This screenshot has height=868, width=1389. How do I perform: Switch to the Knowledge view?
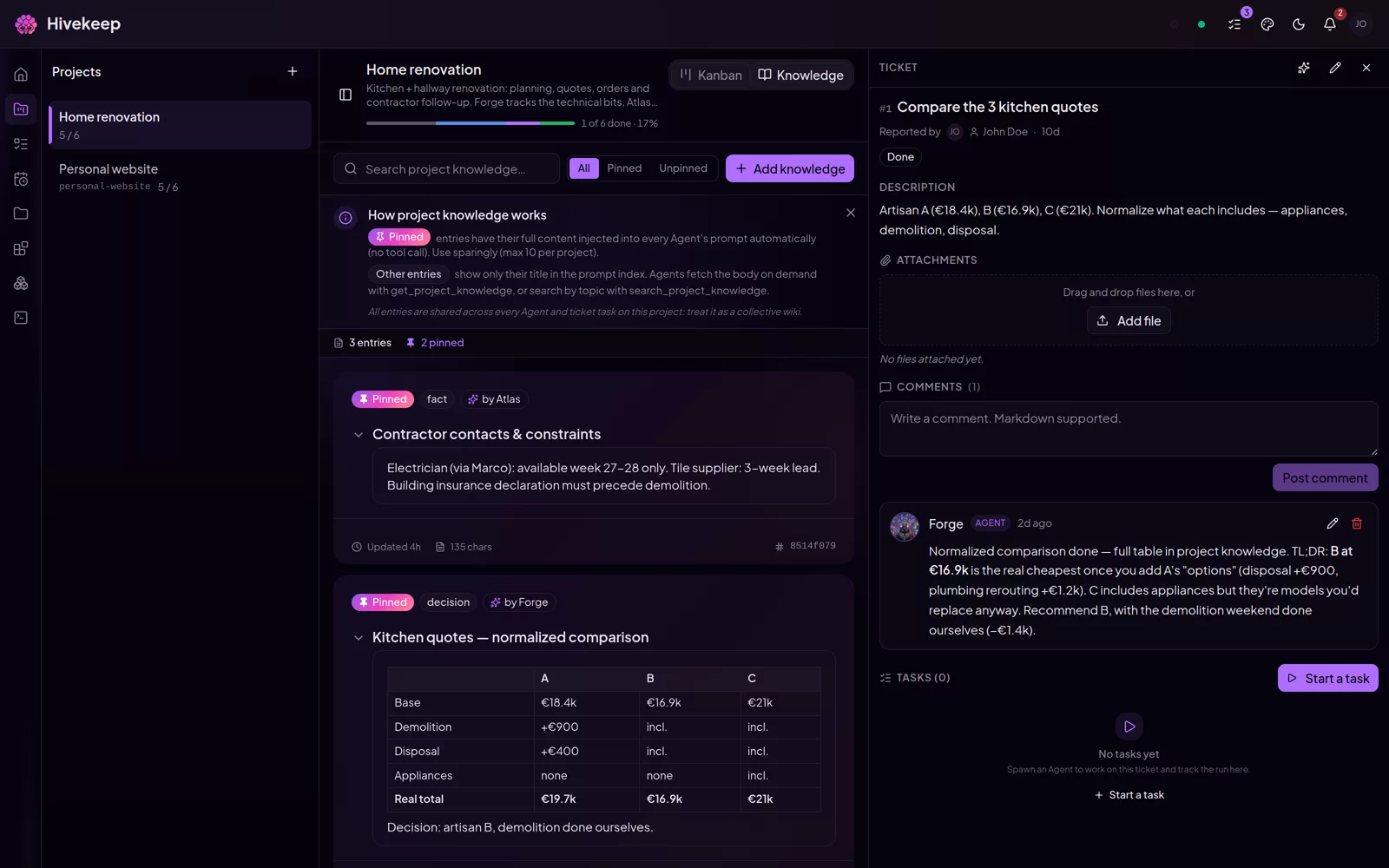800,75
